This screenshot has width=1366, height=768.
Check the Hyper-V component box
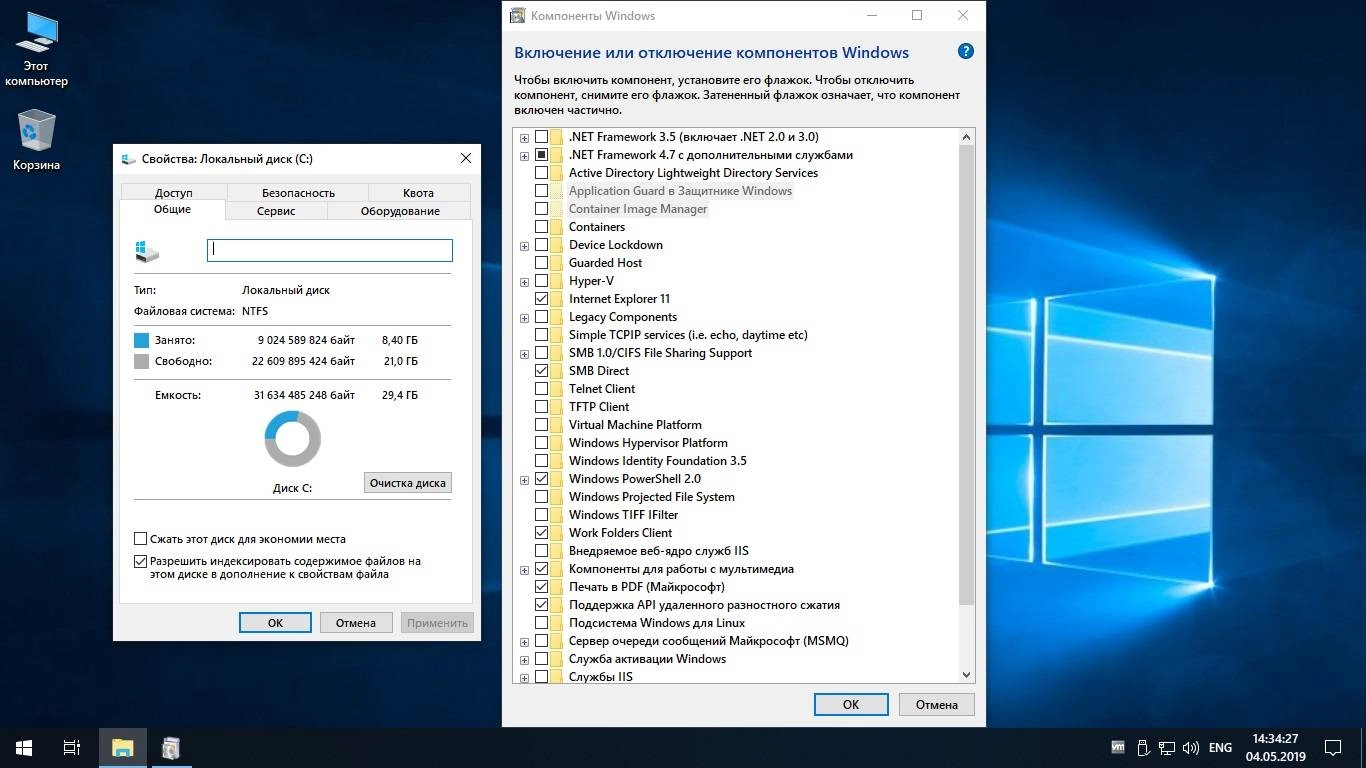(541, 281)
